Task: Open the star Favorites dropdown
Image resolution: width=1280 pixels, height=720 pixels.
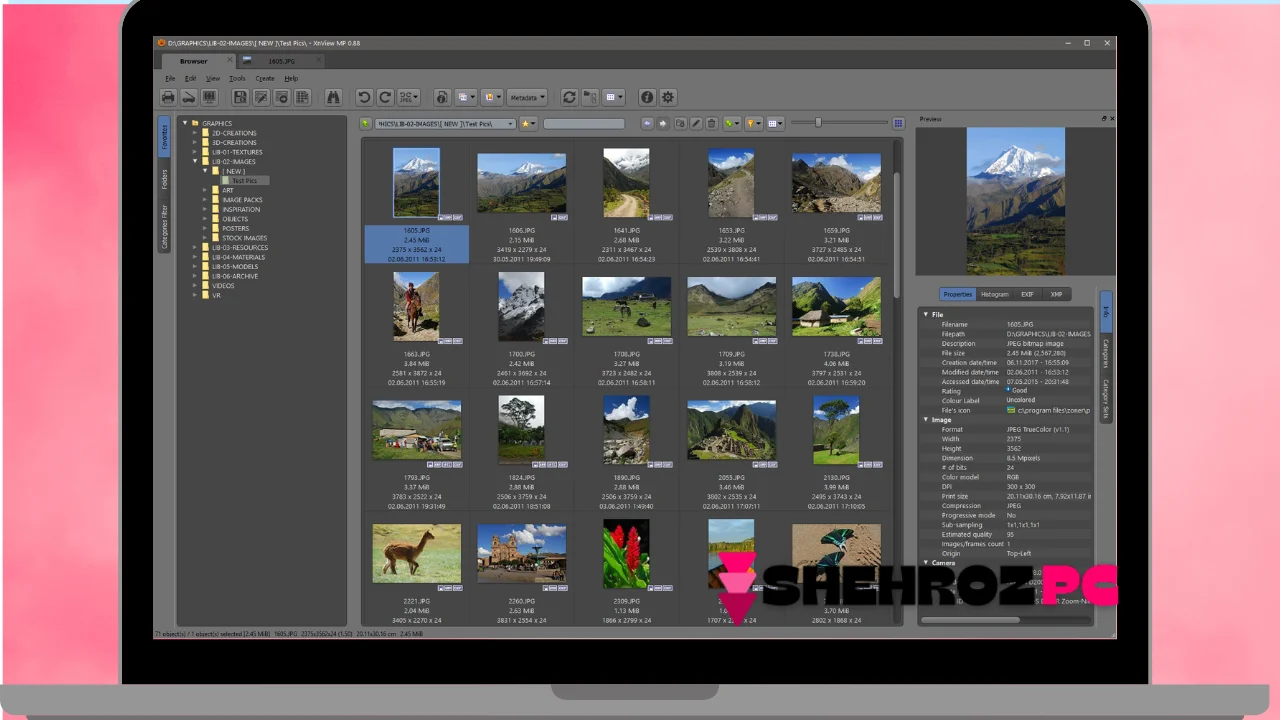Action: (x=527, y=123)
